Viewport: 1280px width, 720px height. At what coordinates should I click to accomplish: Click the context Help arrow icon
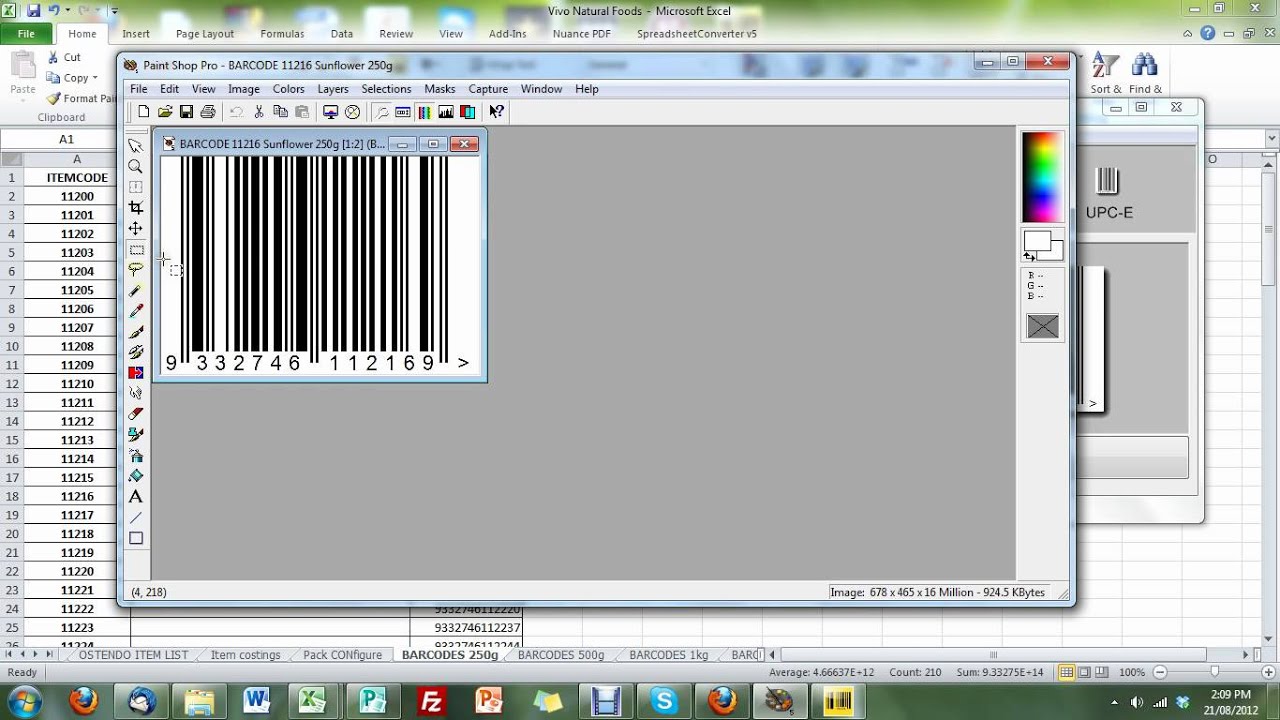[x=497, y=112]
